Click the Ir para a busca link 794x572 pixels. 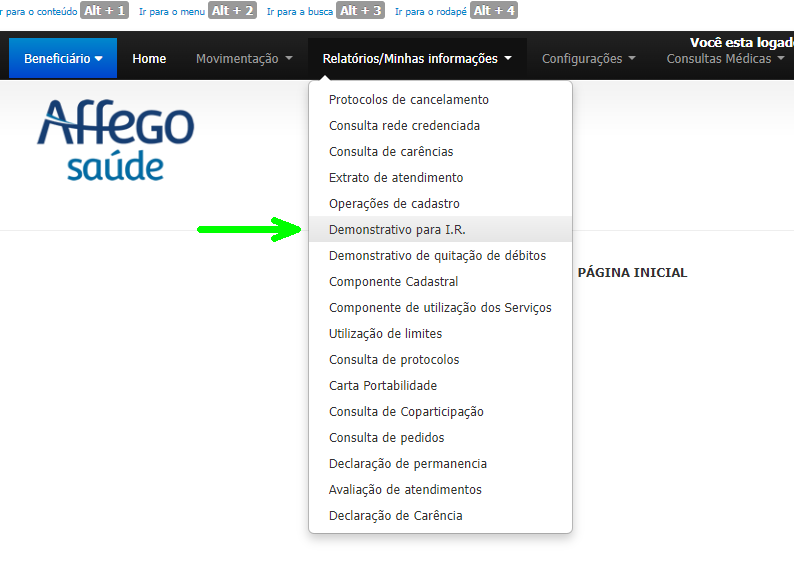click(300, 11)
